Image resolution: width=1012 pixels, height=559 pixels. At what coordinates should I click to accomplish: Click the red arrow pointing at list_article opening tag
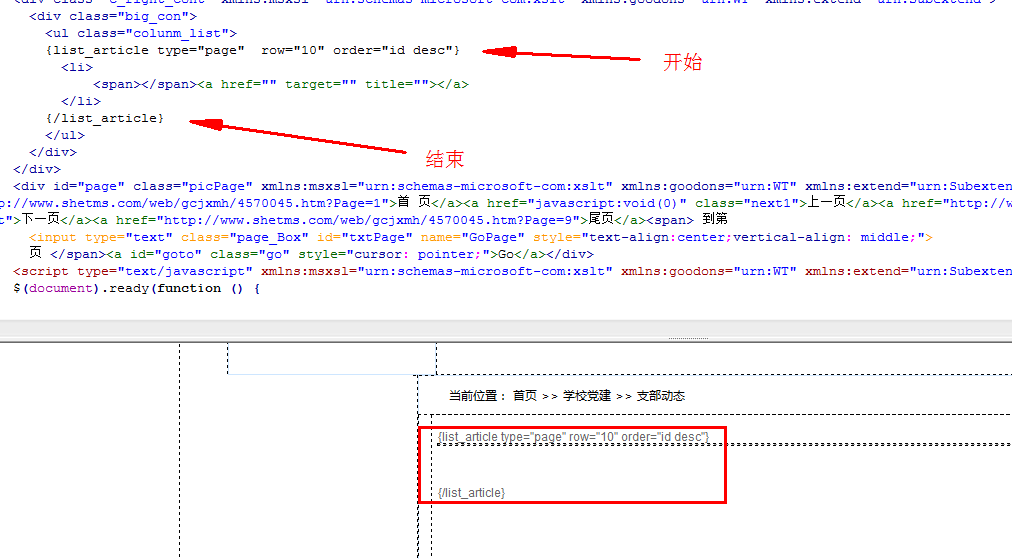[560, 55]
